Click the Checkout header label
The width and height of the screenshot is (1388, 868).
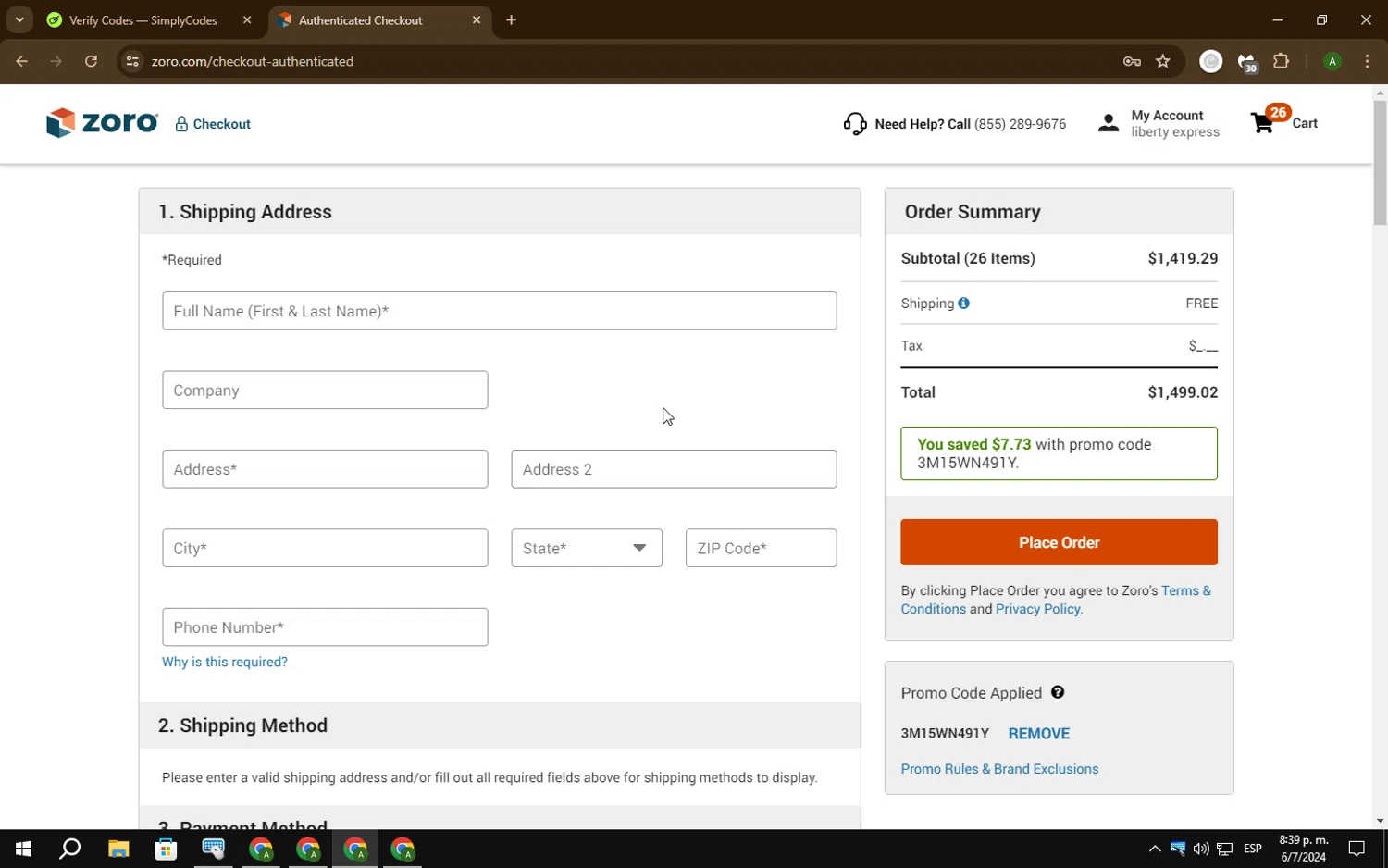pos(221,124)
